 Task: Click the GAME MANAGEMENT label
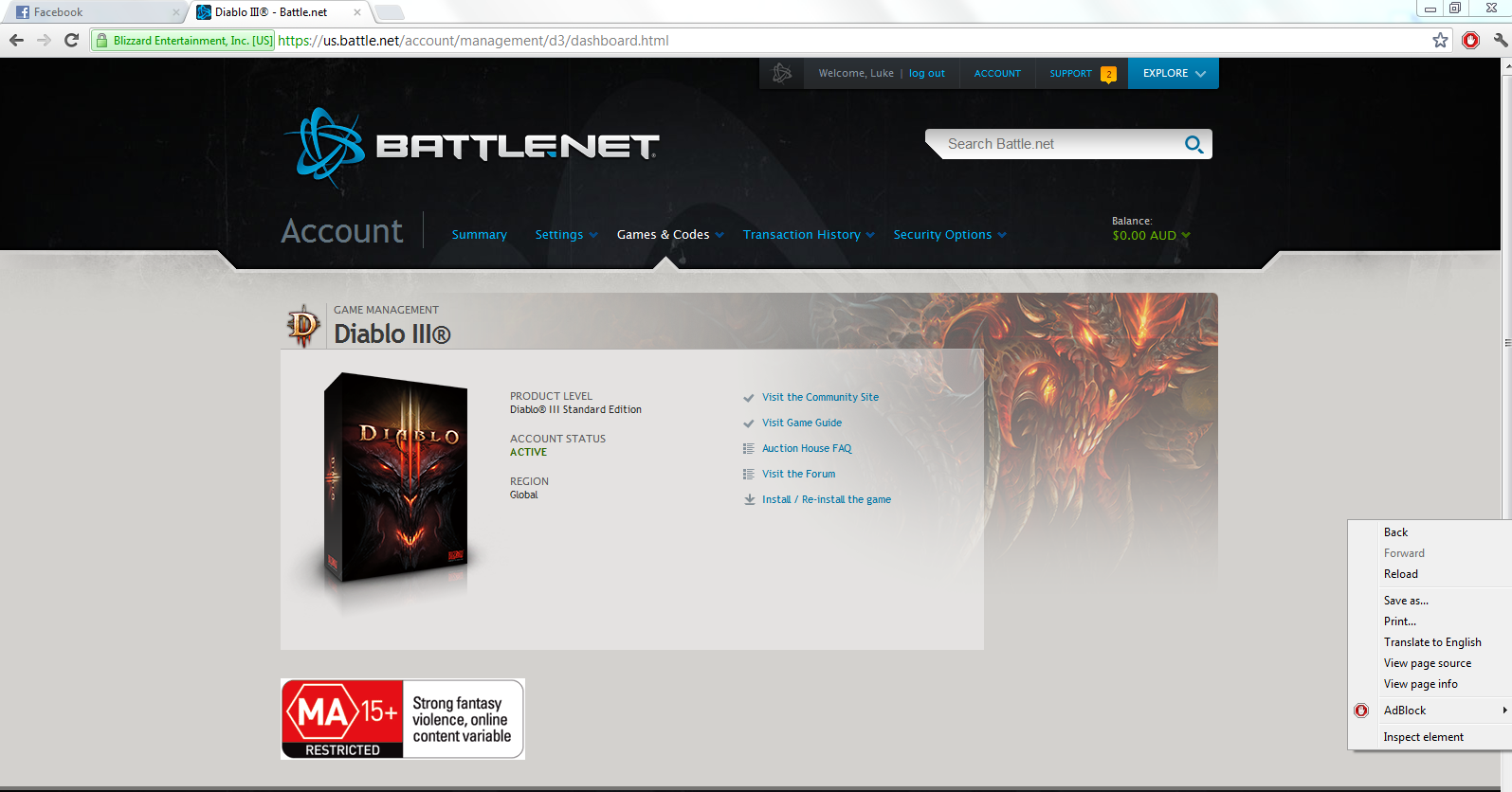tap(386, 311)
